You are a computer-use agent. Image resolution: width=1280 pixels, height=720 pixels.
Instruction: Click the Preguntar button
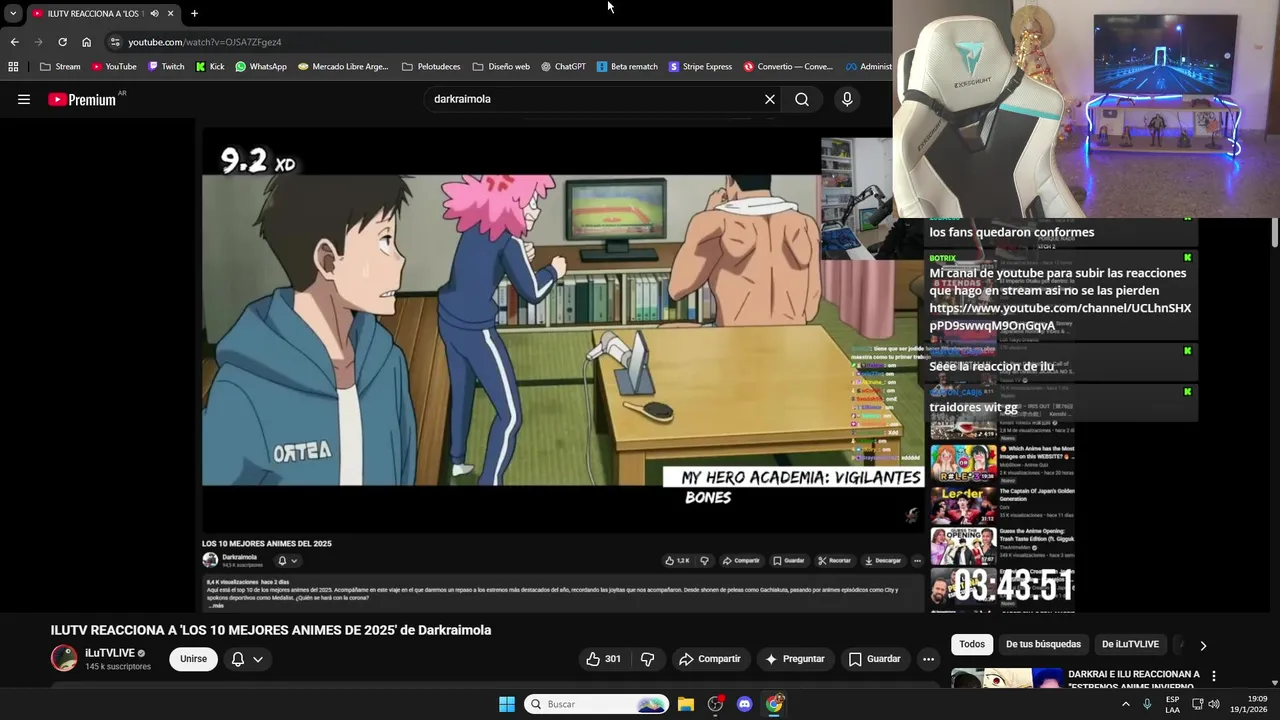795,659
